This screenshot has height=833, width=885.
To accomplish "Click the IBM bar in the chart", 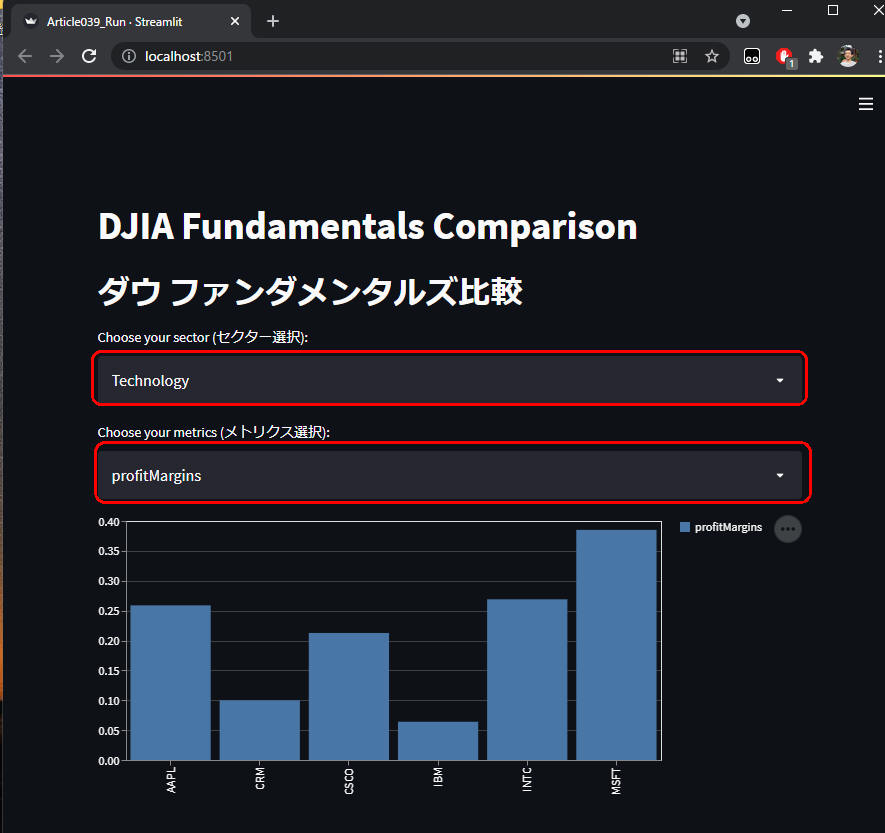I will point(438,740).
